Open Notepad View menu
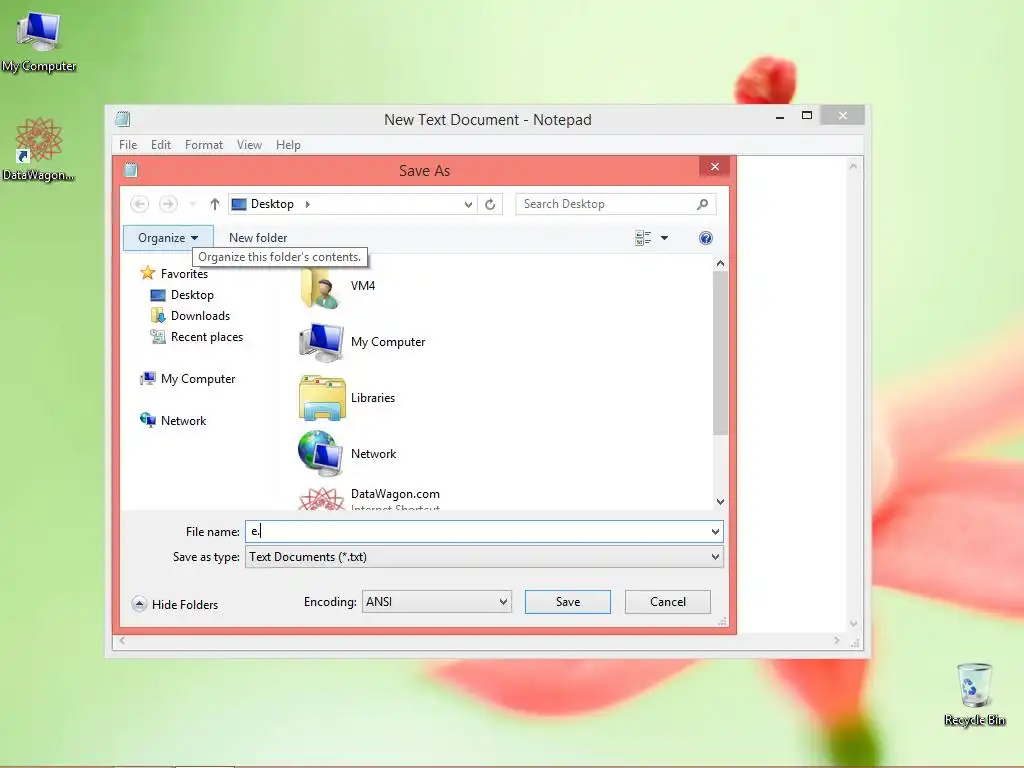 click(x=249, y=145)
